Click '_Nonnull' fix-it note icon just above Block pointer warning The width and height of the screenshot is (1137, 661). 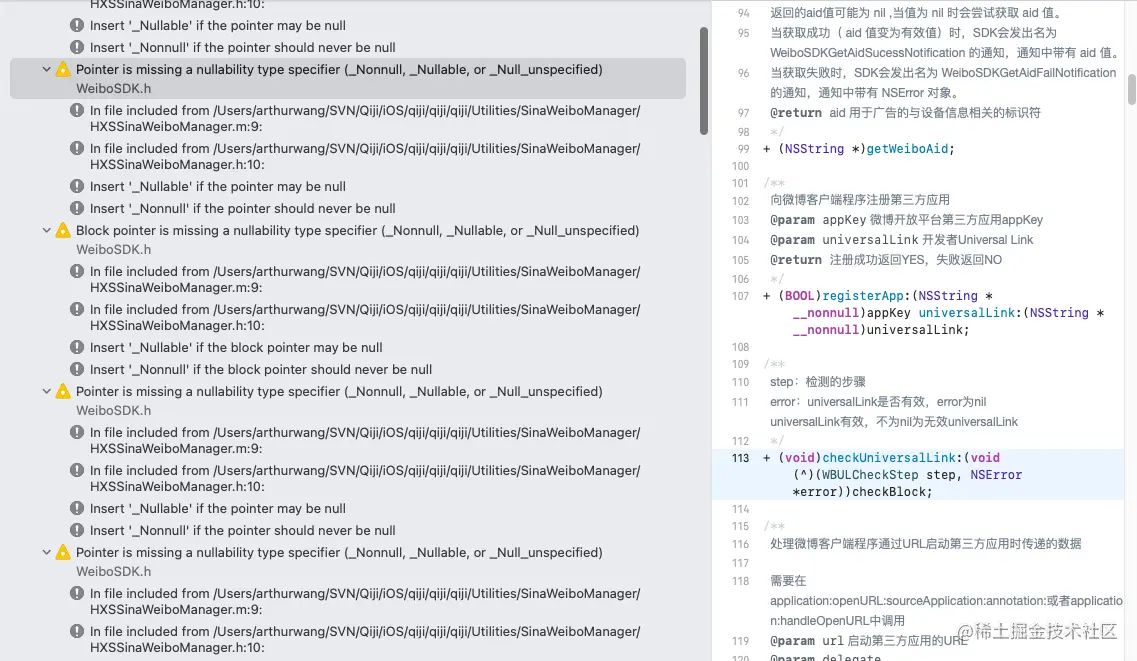pos(77,208)
